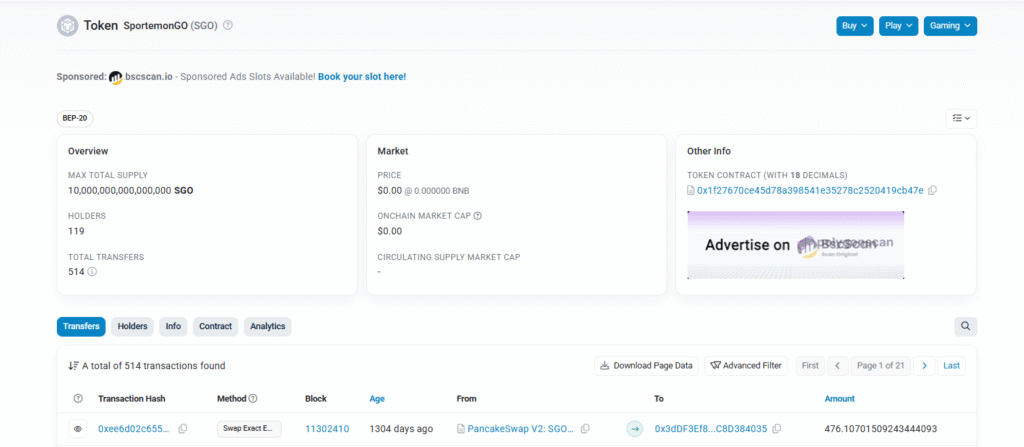The height and width of the screenshot is (447, 1024).
Task: Expand the Play dropdown menu
Action: click(898, 26)
